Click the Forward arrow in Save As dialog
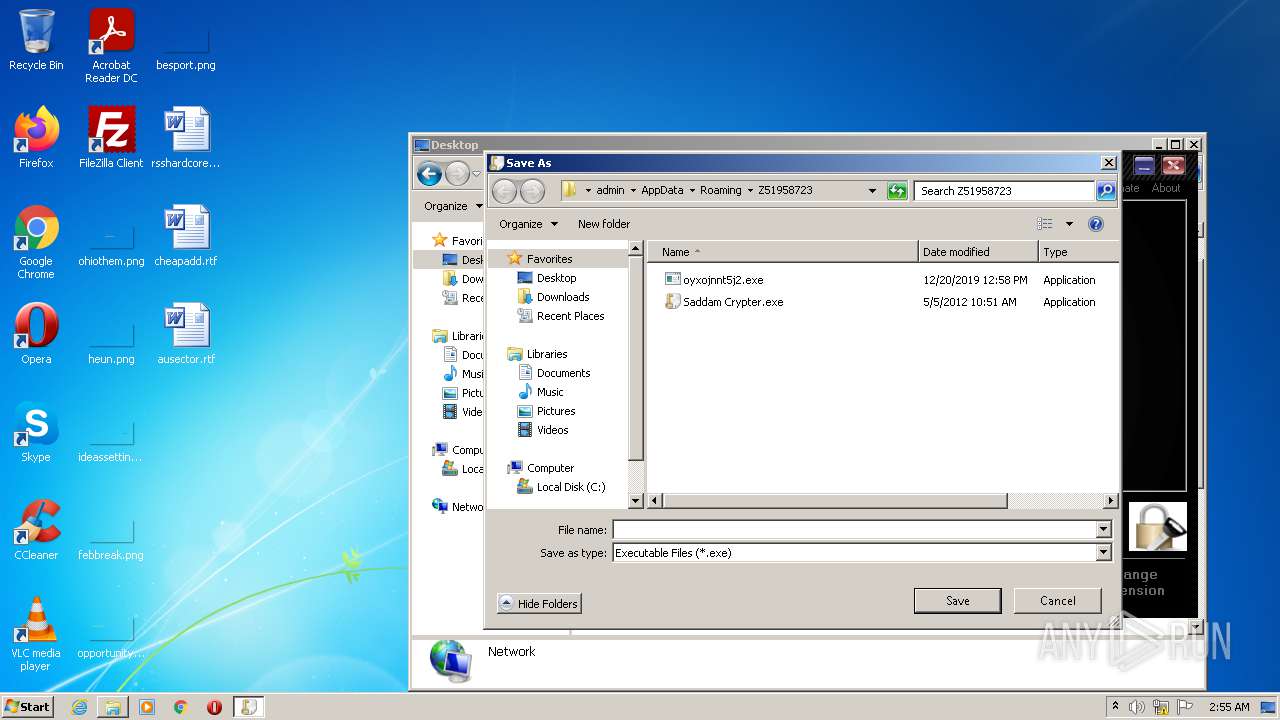 [533, 190]
